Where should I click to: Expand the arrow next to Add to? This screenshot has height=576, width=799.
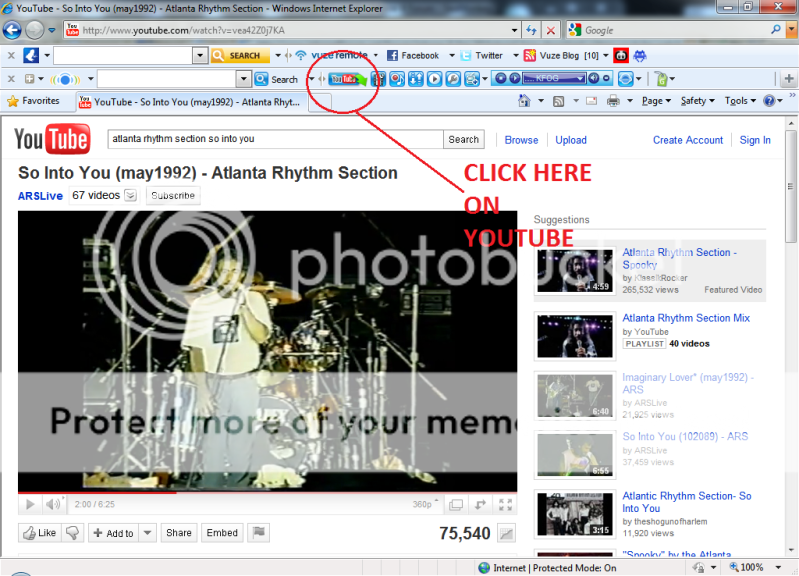click(x=147, y=533)
